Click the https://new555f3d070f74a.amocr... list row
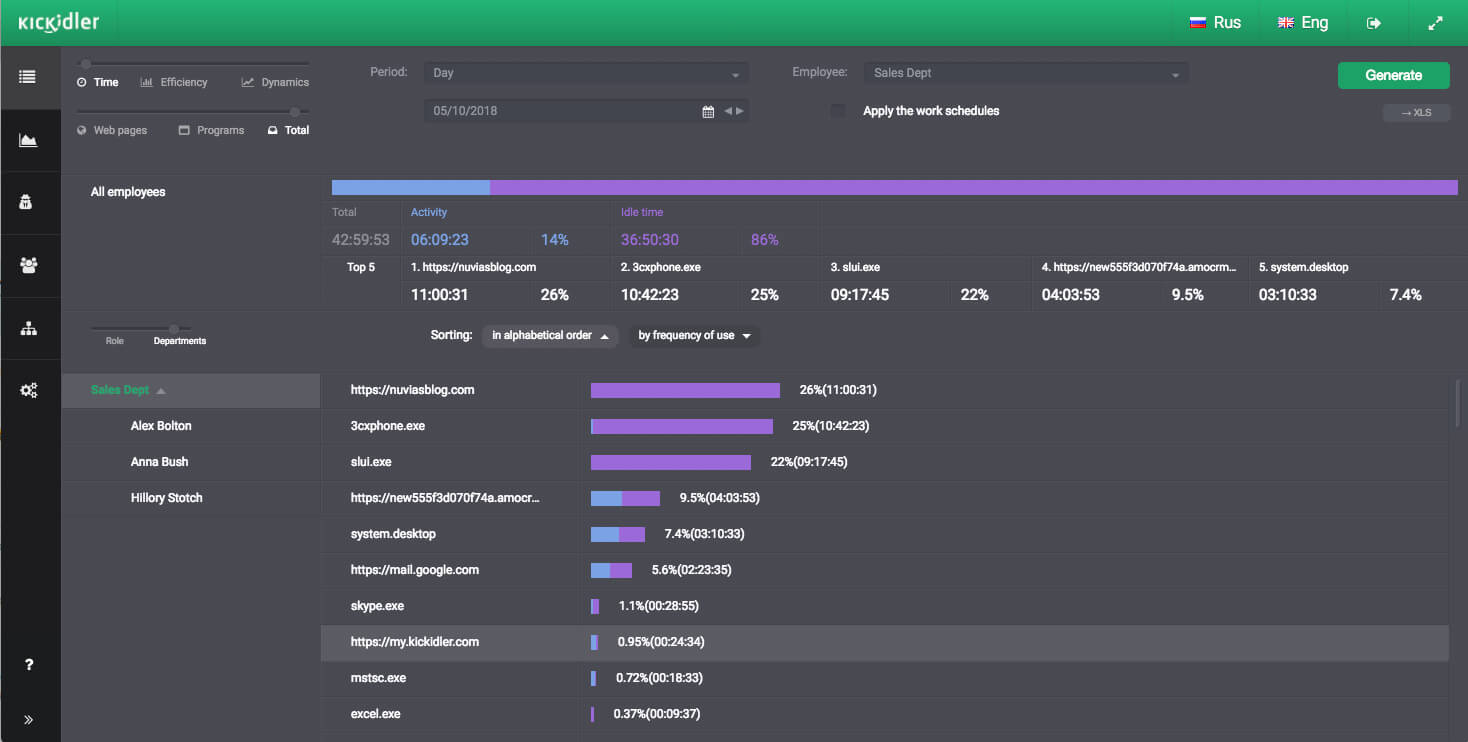Image resolution: width=1468 pixels, height=742 pixels. (884, 498)
